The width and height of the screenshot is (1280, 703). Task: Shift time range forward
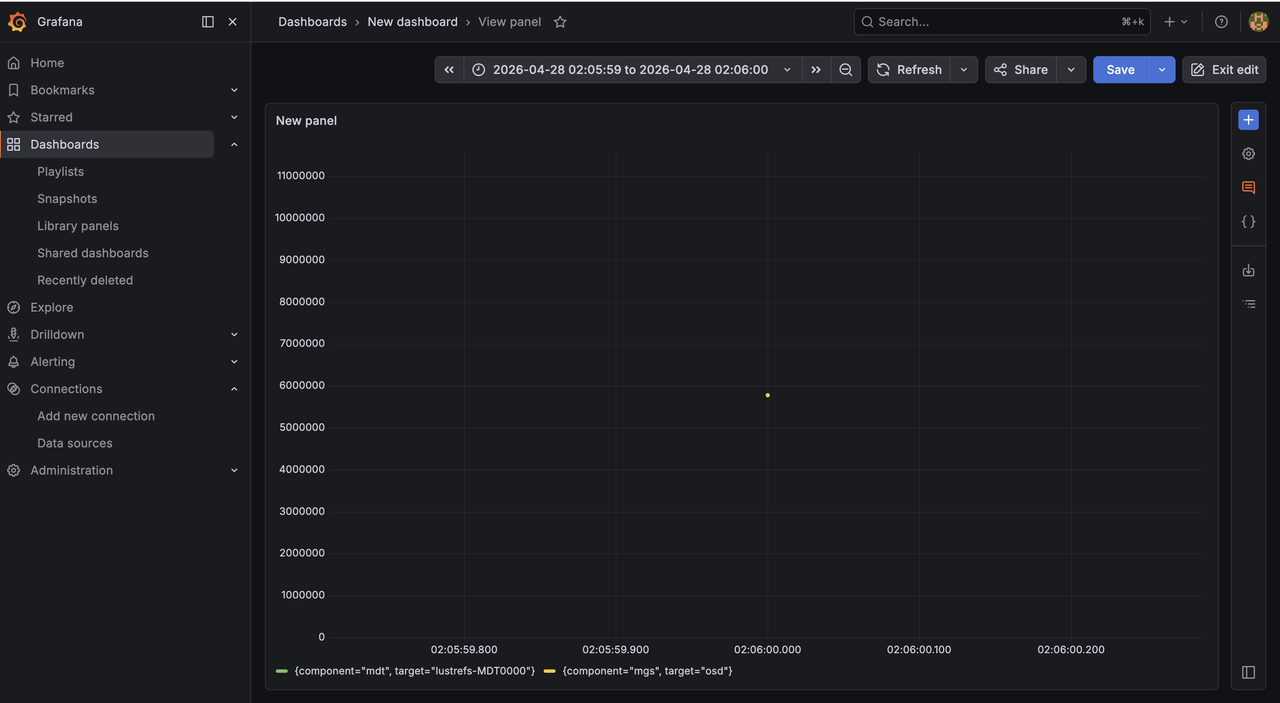(x=816, y=69)
